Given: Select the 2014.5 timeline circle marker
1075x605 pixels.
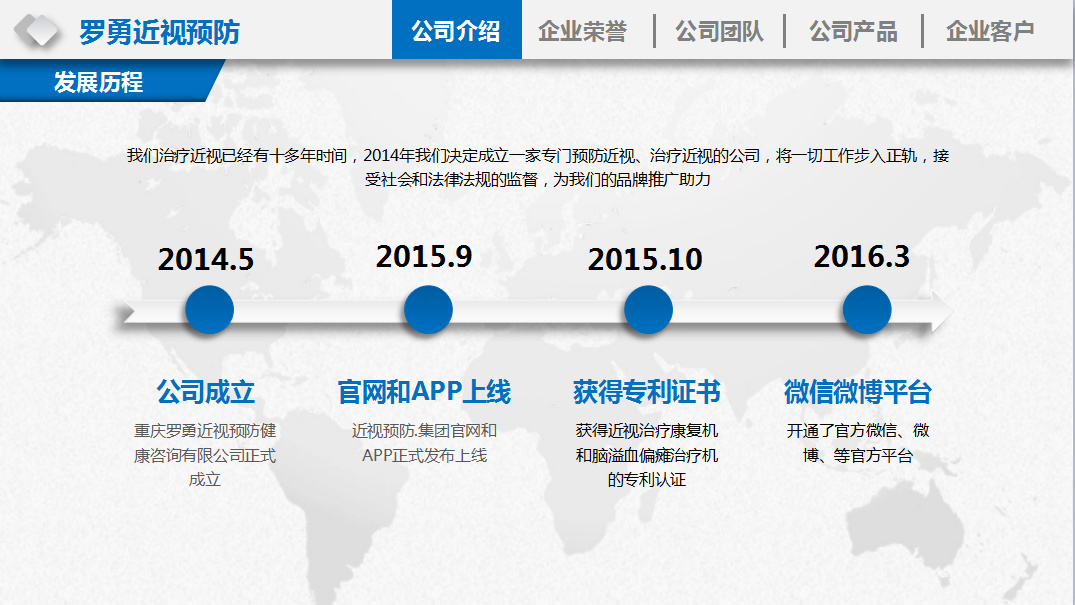Looking at the screenshot, I should pyautogui.click(x=209, y=310).
